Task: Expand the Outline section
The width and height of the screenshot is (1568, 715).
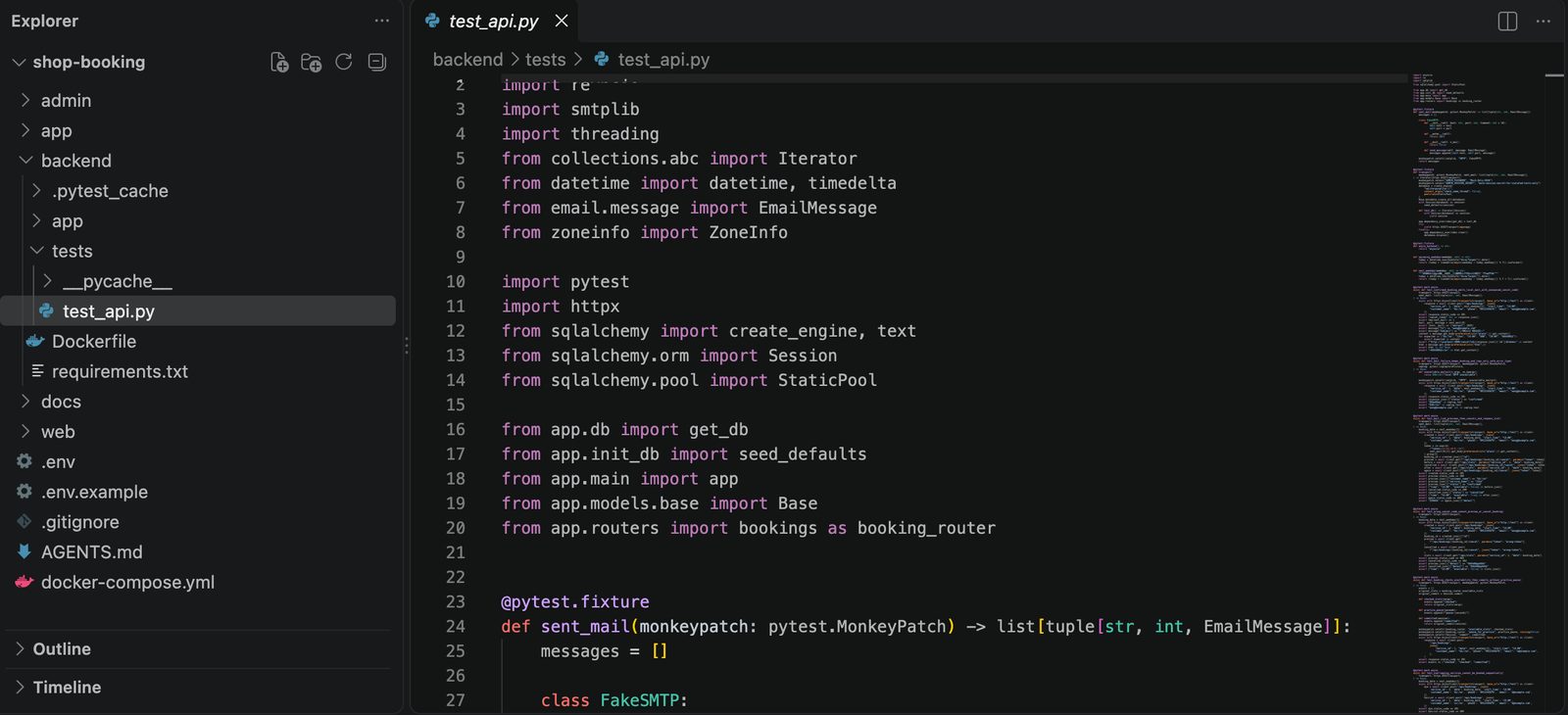Action: tap(20, 648)
